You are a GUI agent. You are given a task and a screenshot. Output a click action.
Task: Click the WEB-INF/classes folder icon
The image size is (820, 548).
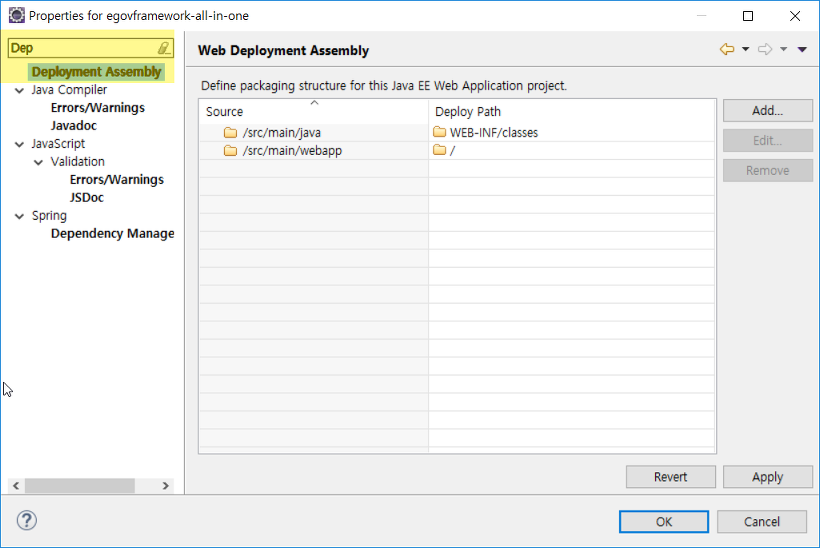tap(439, 132)
